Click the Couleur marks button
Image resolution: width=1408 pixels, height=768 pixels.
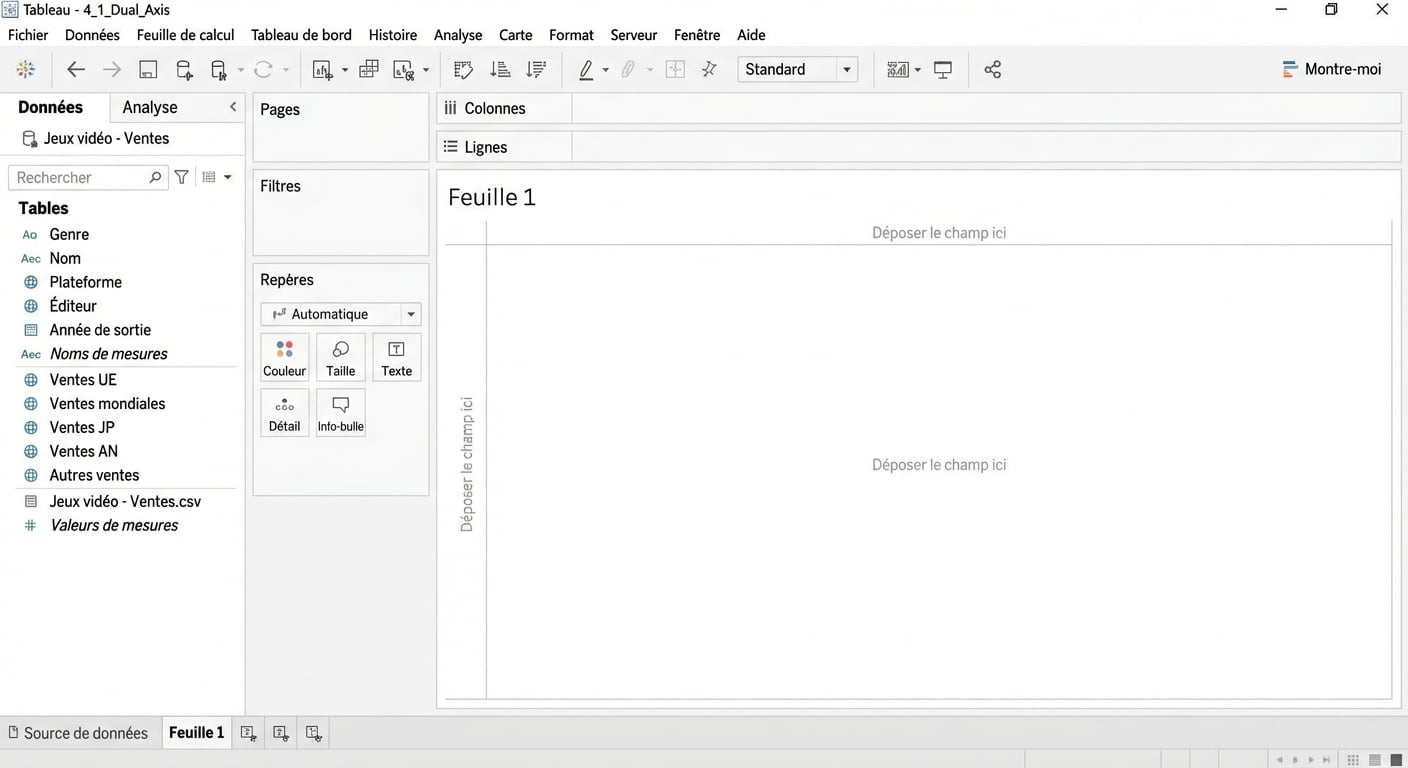[285, 357]
